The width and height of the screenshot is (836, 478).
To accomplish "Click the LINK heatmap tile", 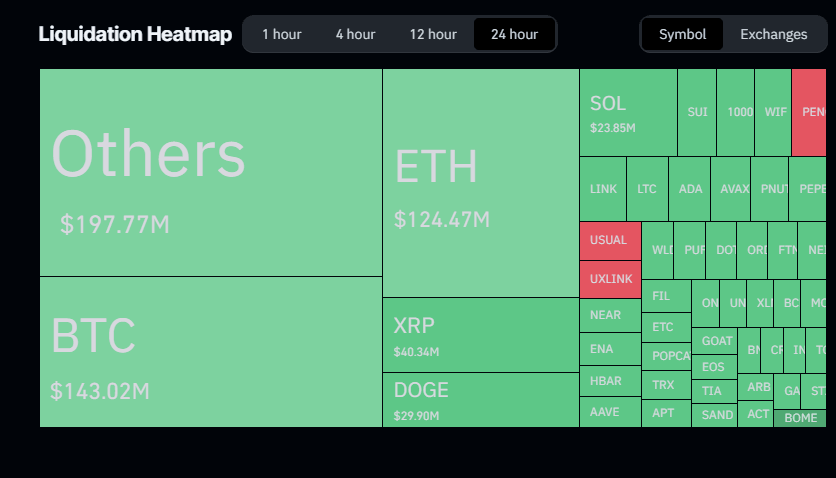I will [603, 189].
